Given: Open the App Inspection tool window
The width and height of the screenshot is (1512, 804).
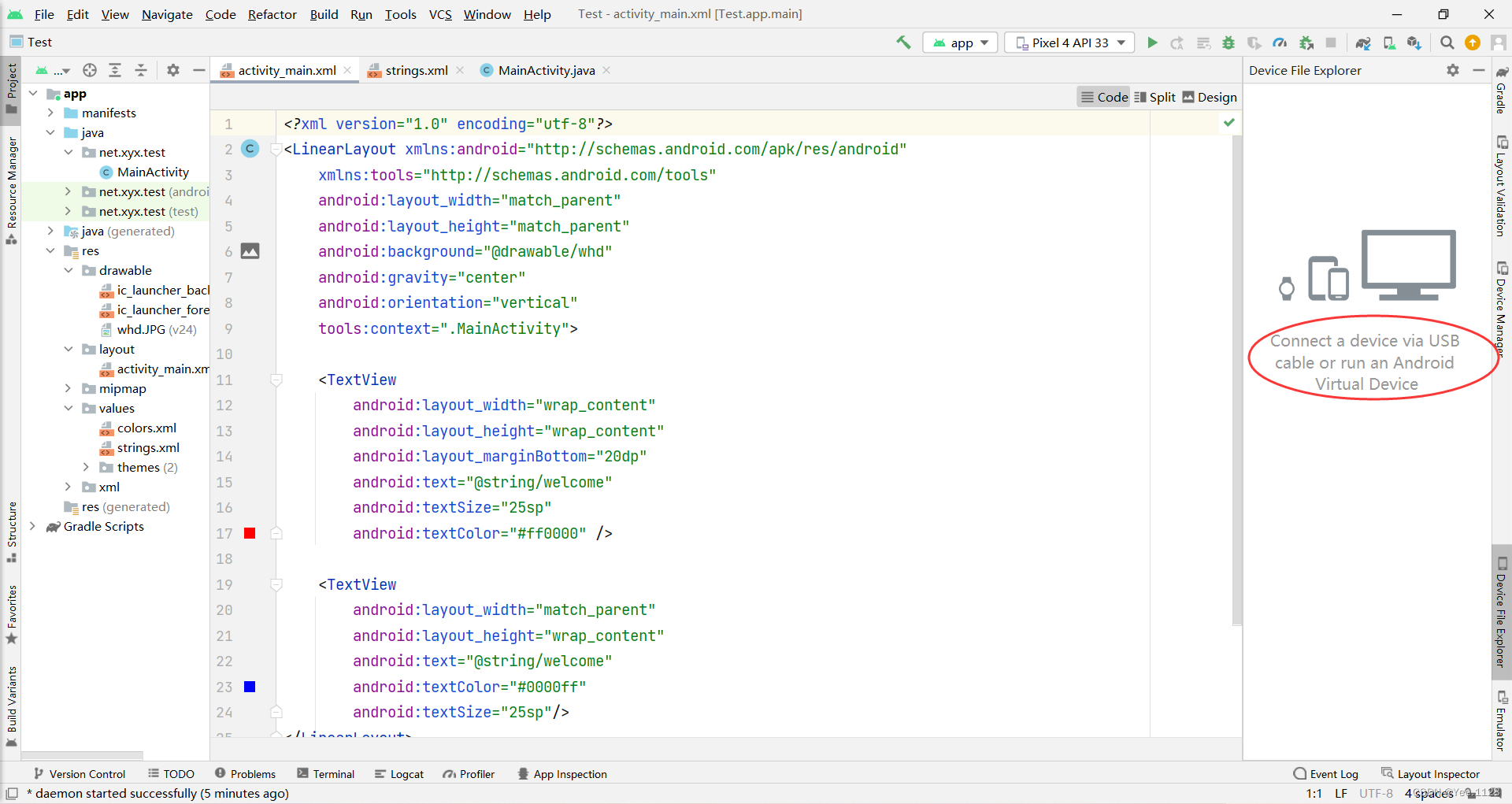Looking at the screenshot, I should coord(562,774).
